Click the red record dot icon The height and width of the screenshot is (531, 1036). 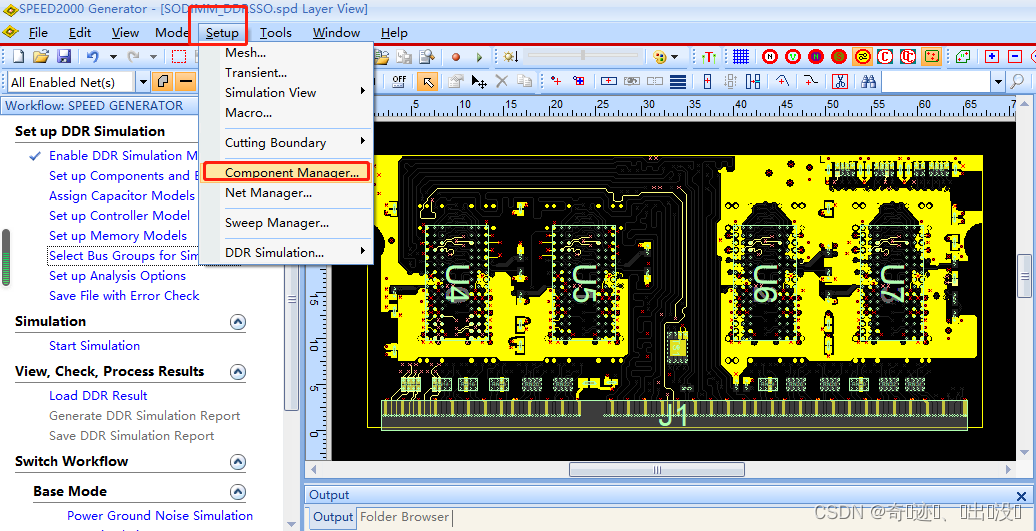click(x=455, y=57)
